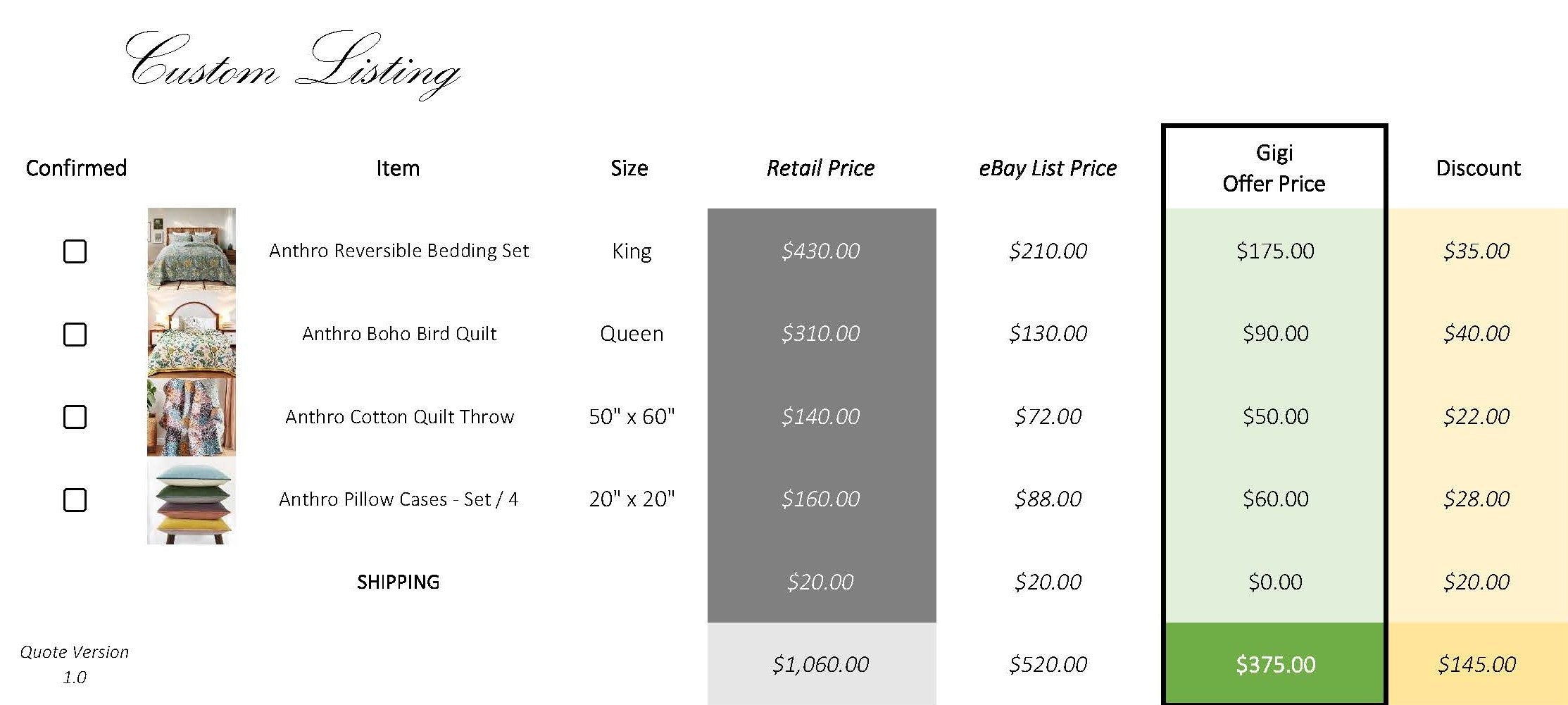Screen dimensions: 1568x705
Task: Confirm the Anthro Pillow Cases checkbox
Action: point(75,500)
